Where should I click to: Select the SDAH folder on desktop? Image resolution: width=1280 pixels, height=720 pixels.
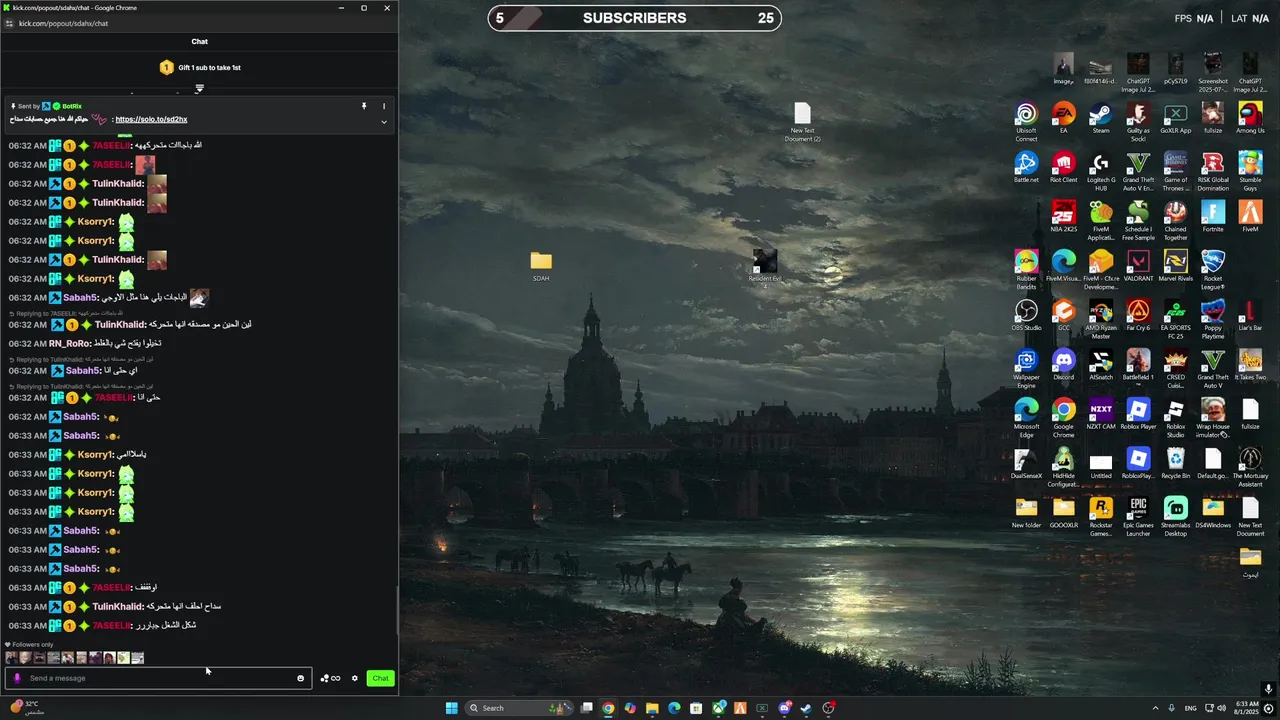(541, 266)
